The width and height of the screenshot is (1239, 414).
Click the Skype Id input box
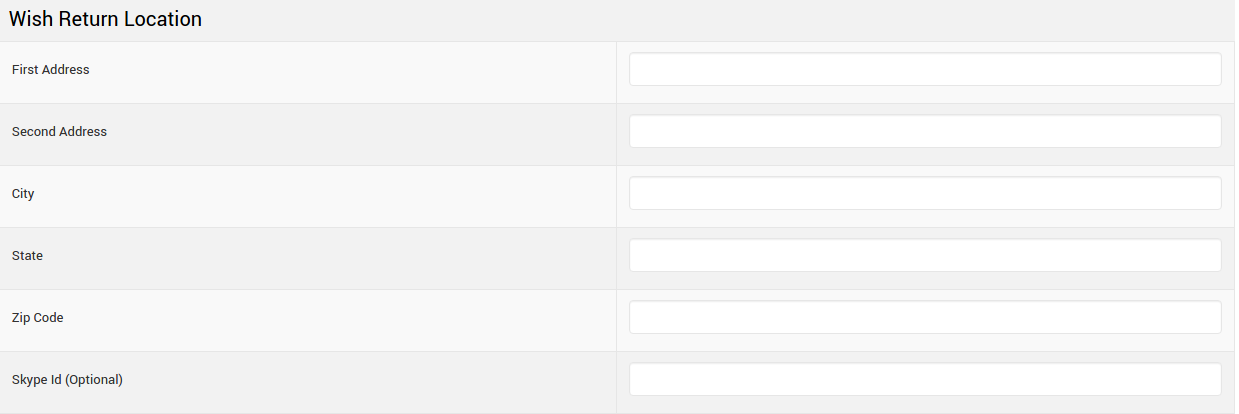coord(925,380)
